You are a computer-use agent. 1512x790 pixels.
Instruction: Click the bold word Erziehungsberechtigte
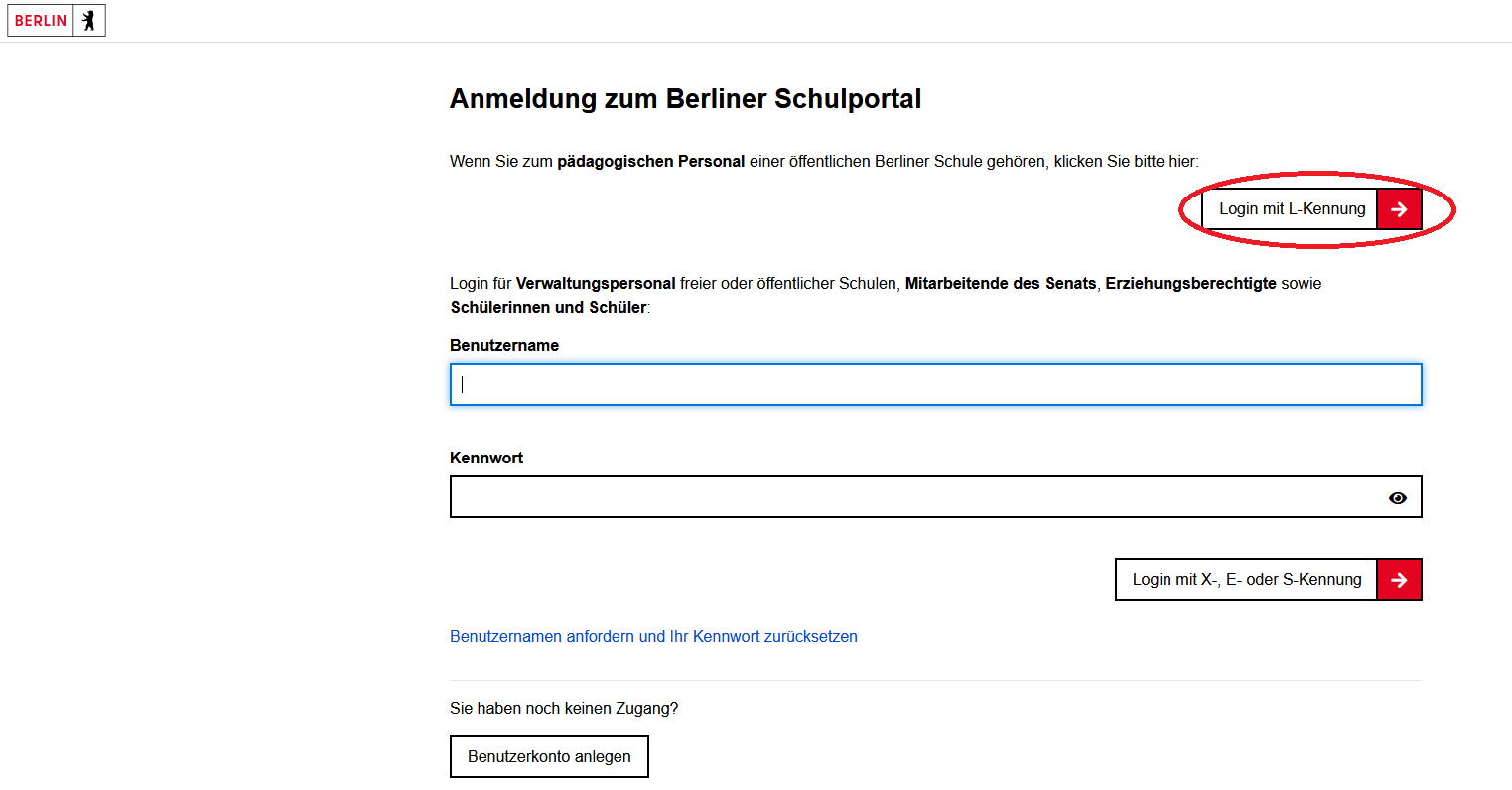coord(1190,284)
